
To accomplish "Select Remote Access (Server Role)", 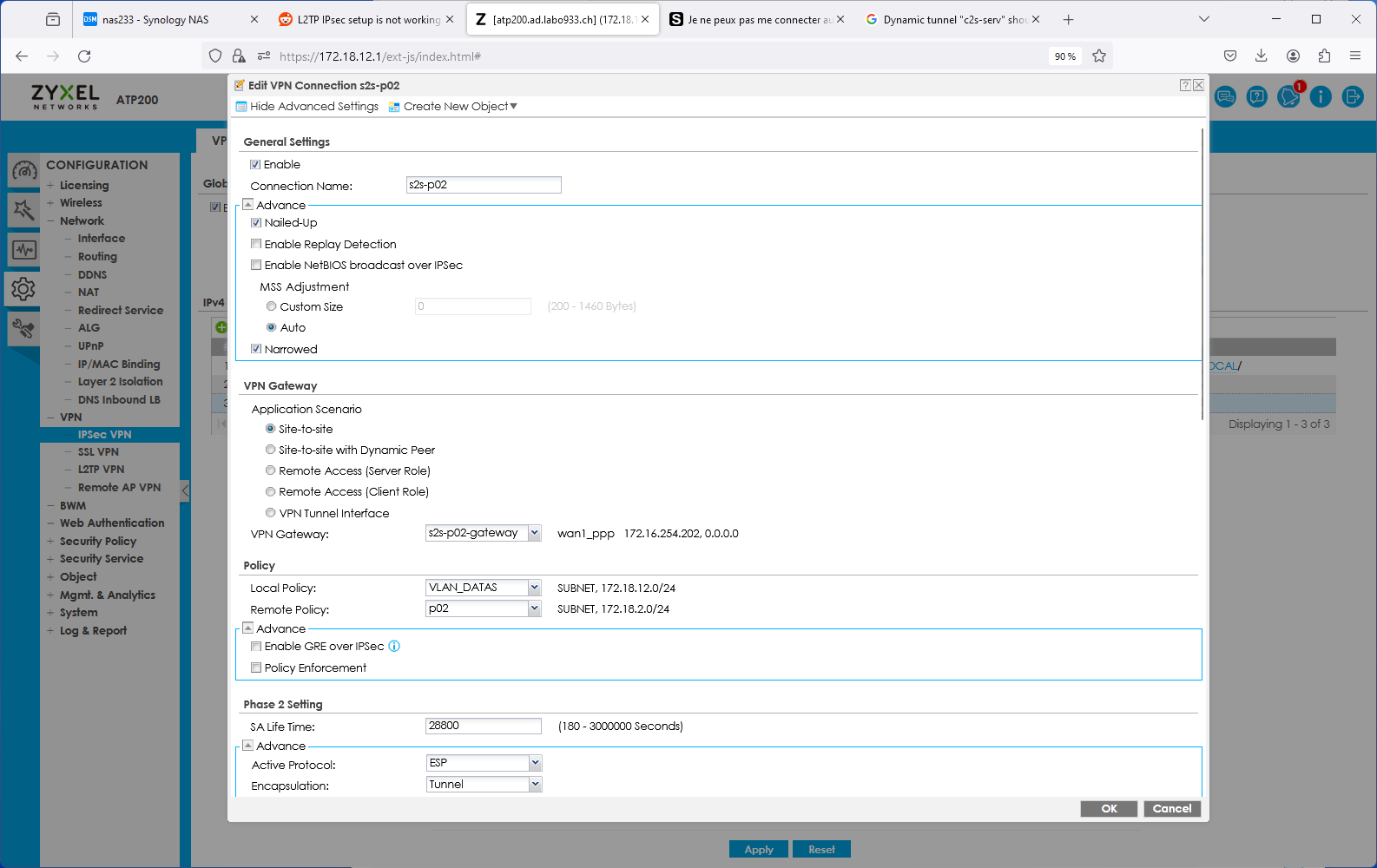I will [x=271, y=470].
